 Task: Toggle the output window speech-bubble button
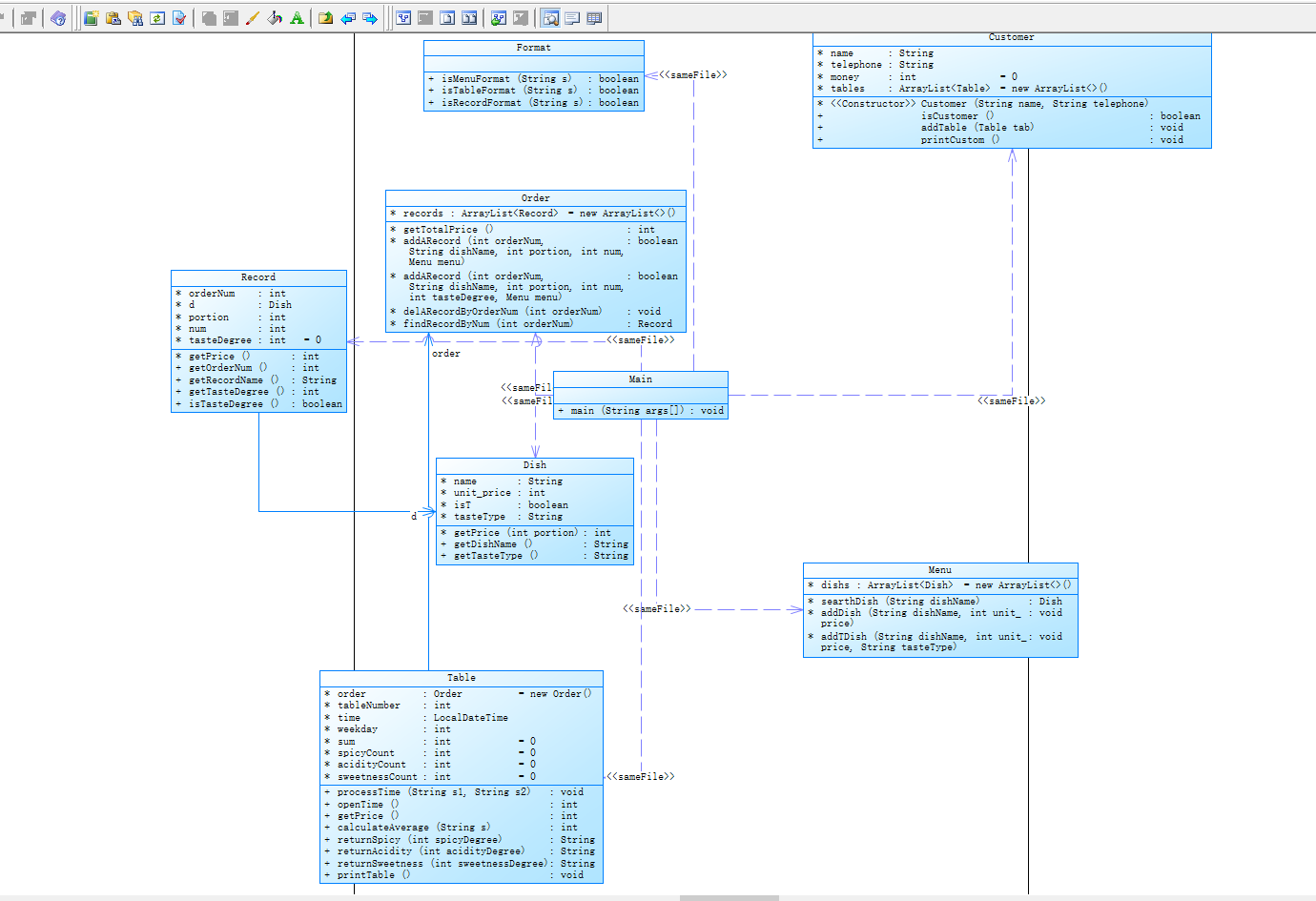coord(572,18)
